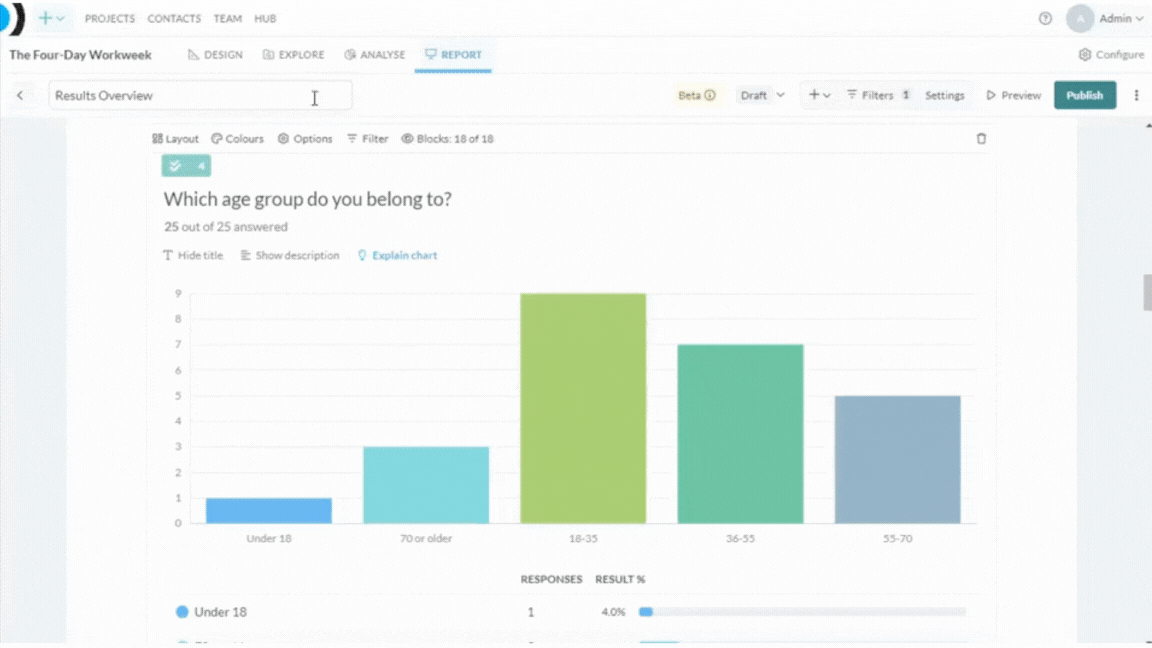Viewport: 1152px width, 648px height.
Task: Open the Draft status dropdown
Action: [x=762, y=96]
